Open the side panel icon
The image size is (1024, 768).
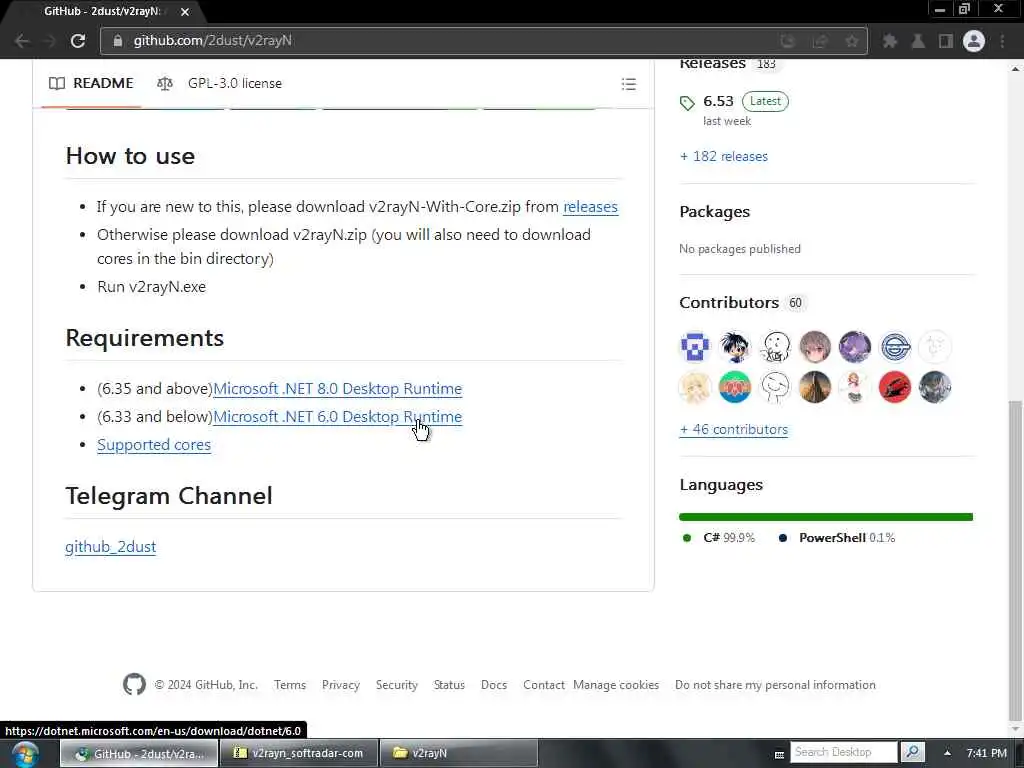click(946, 41)
